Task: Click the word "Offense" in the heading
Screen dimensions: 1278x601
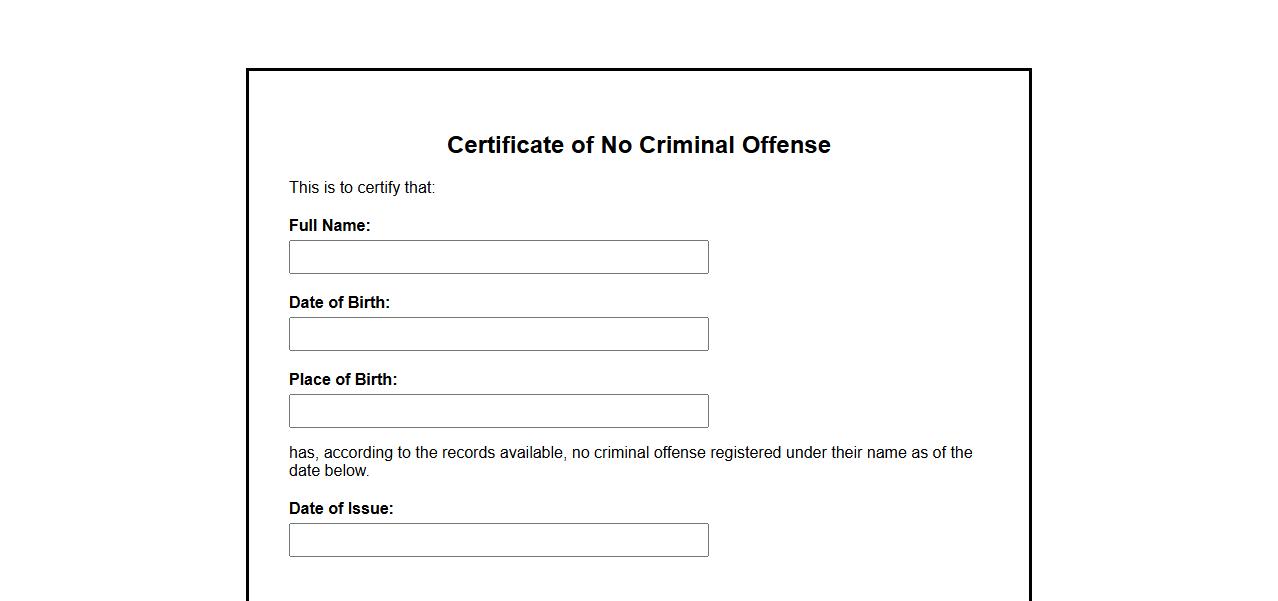Action: coord(786,145)
